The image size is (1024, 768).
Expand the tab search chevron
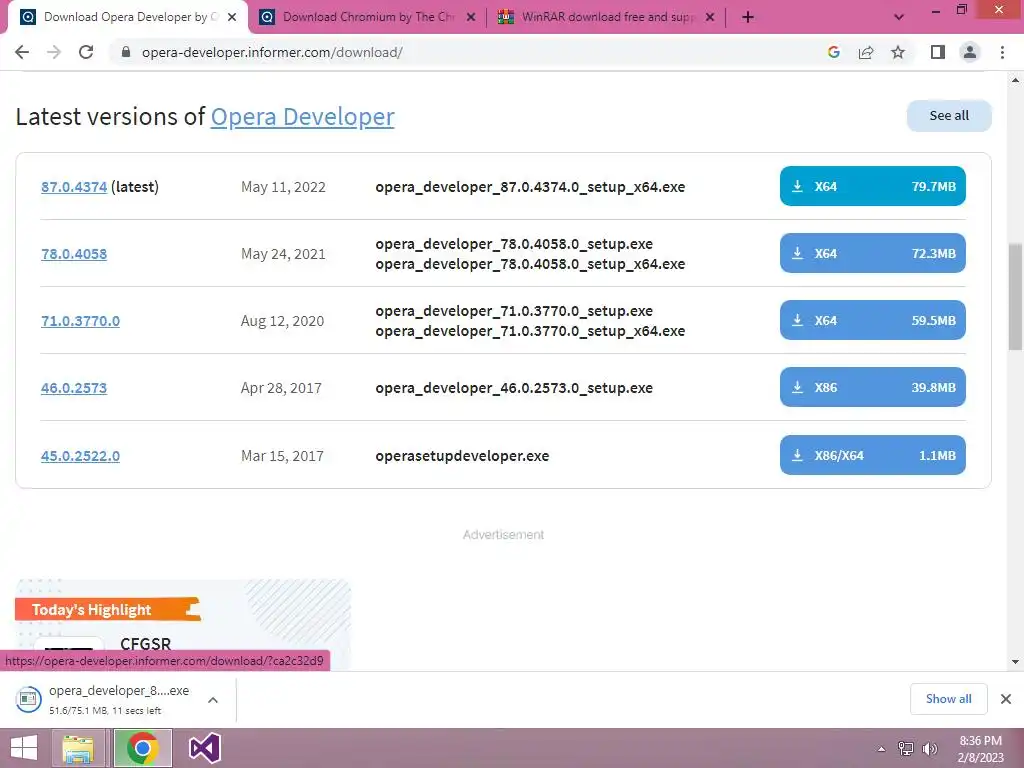[899, 17]
